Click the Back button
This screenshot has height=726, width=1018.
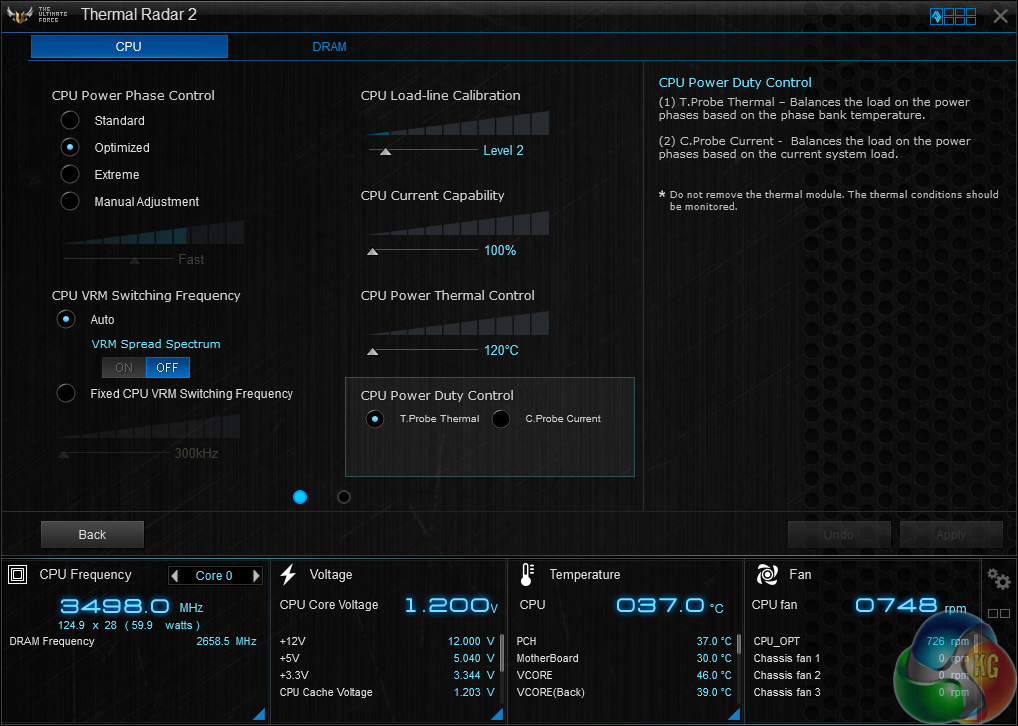92,534
